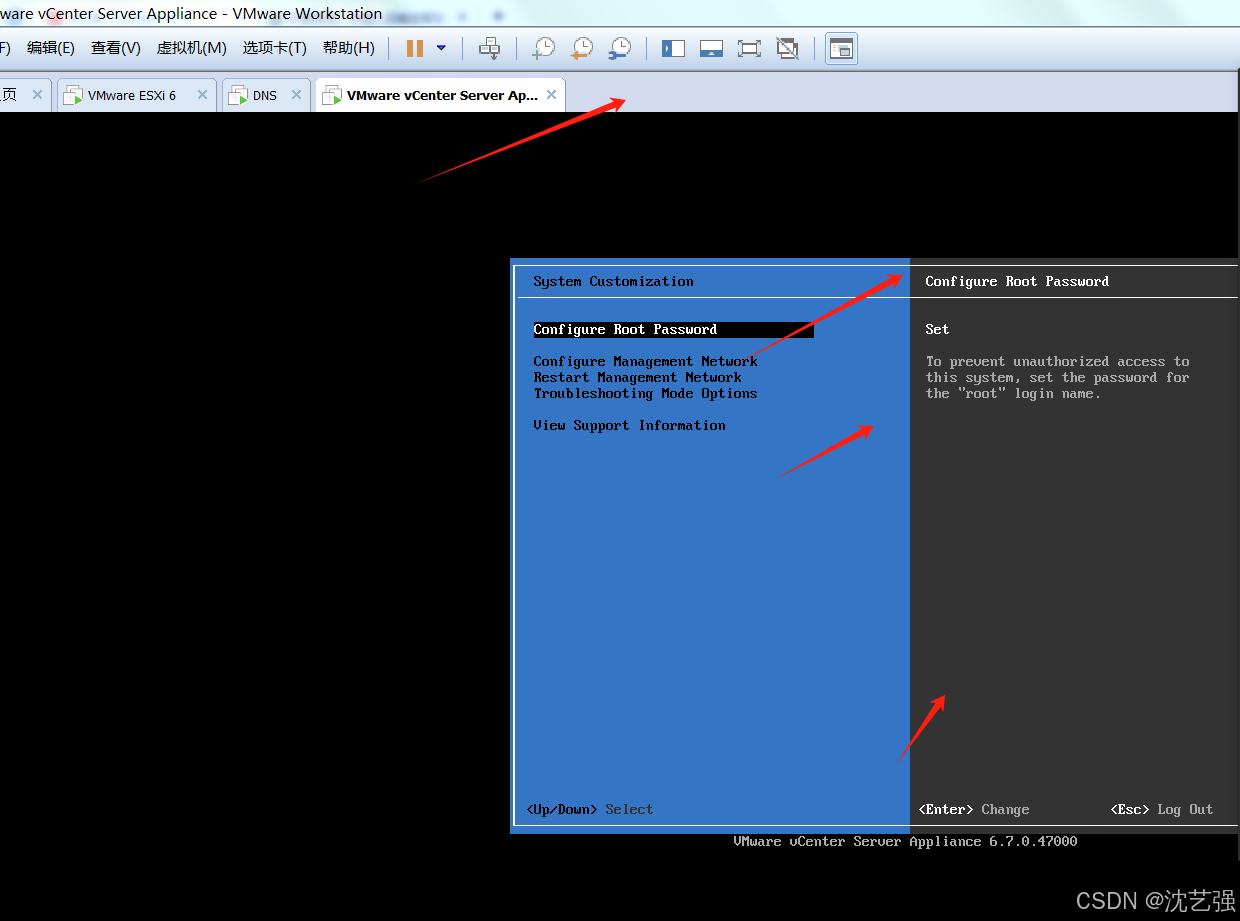
Task: Select Restart Management Network option
Action: click(x=637, y=377)
